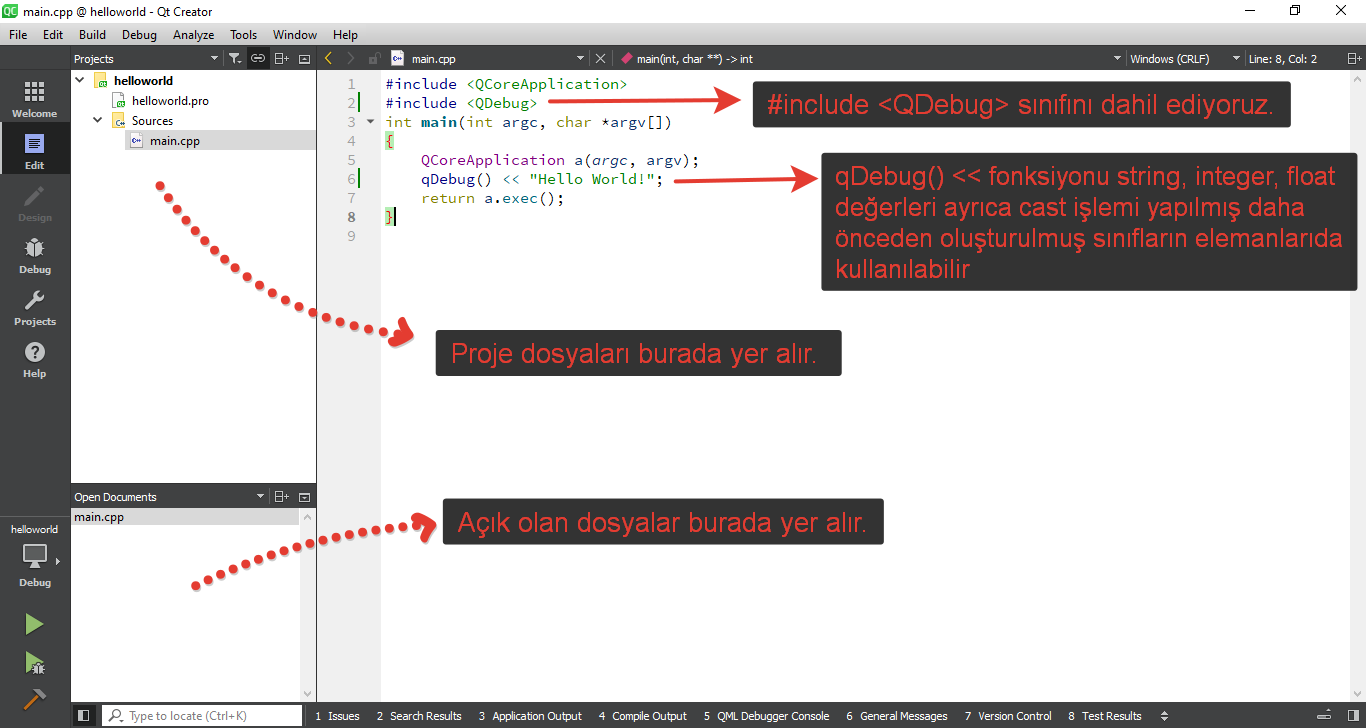
Task: Open the Welcome mode
Action: point(34,100)
